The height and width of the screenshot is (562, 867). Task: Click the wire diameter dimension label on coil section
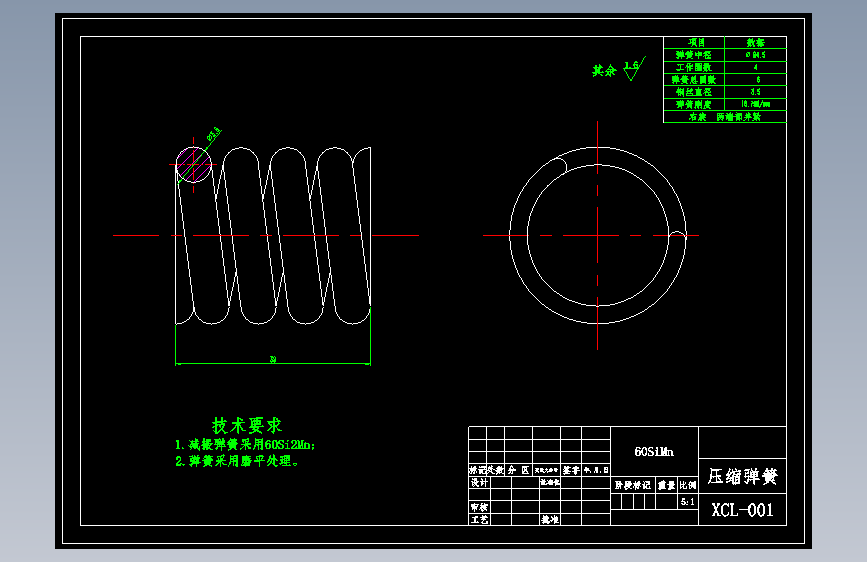(x=213, y=134)
